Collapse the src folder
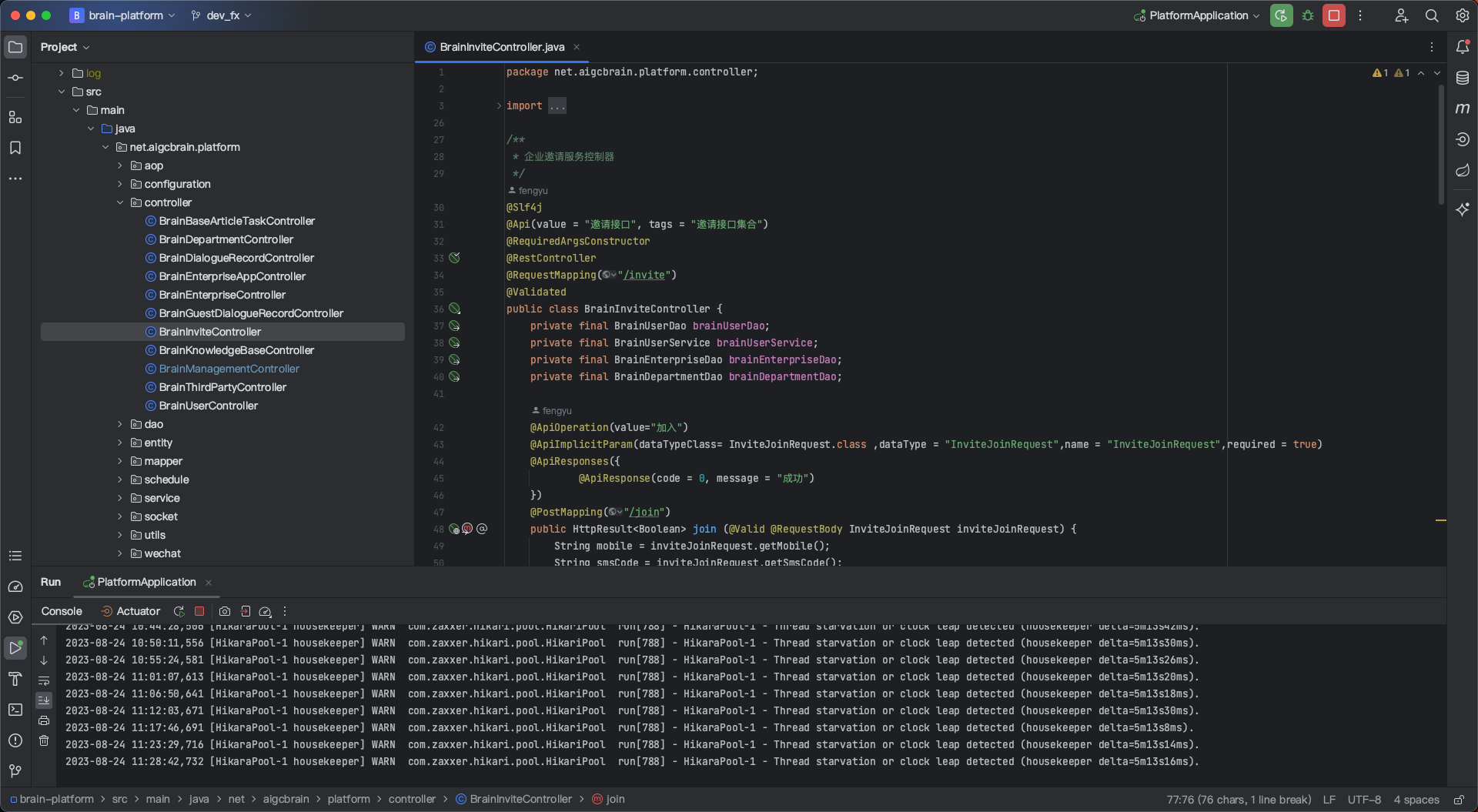 (x=62, y=92)
